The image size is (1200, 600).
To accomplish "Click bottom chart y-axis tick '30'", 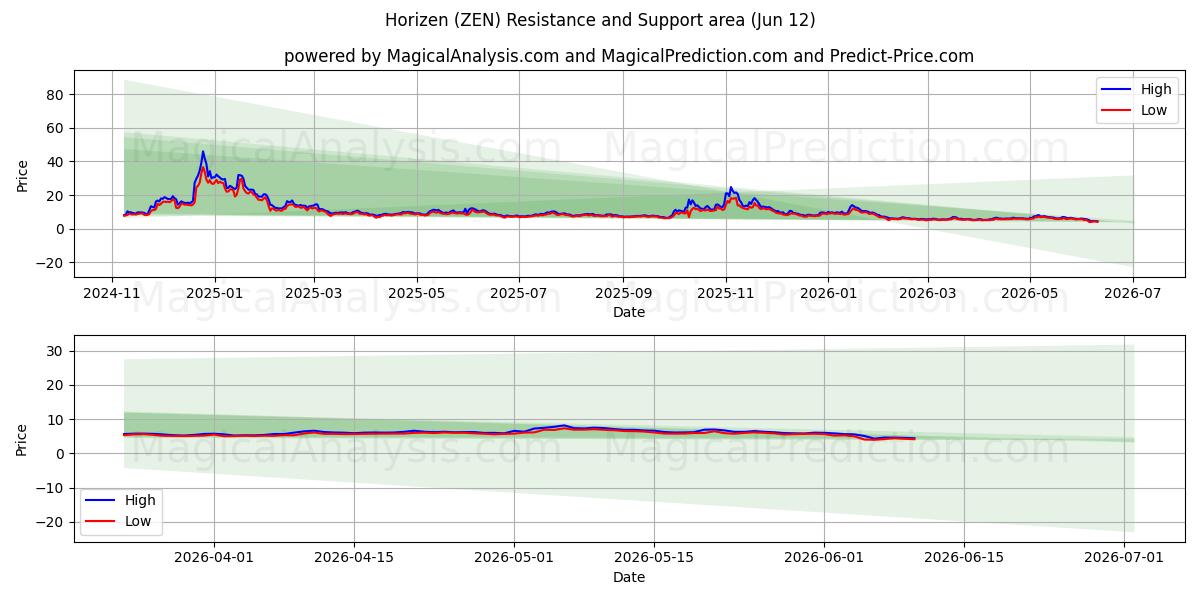I will tap(56, 351).
